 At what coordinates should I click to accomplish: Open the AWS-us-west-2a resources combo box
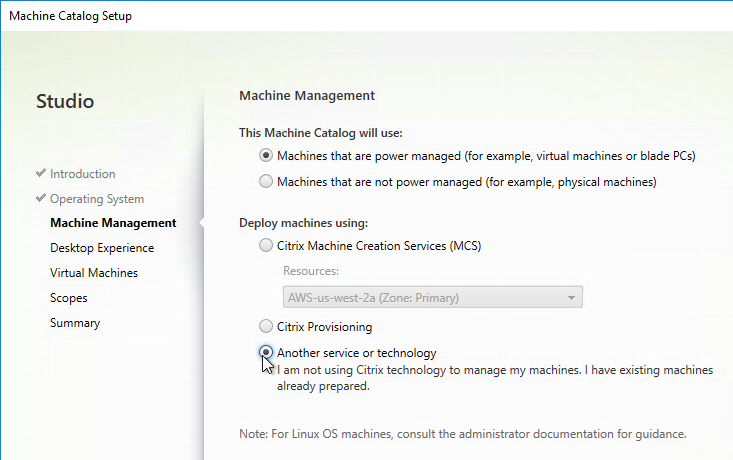click(432, 297)
